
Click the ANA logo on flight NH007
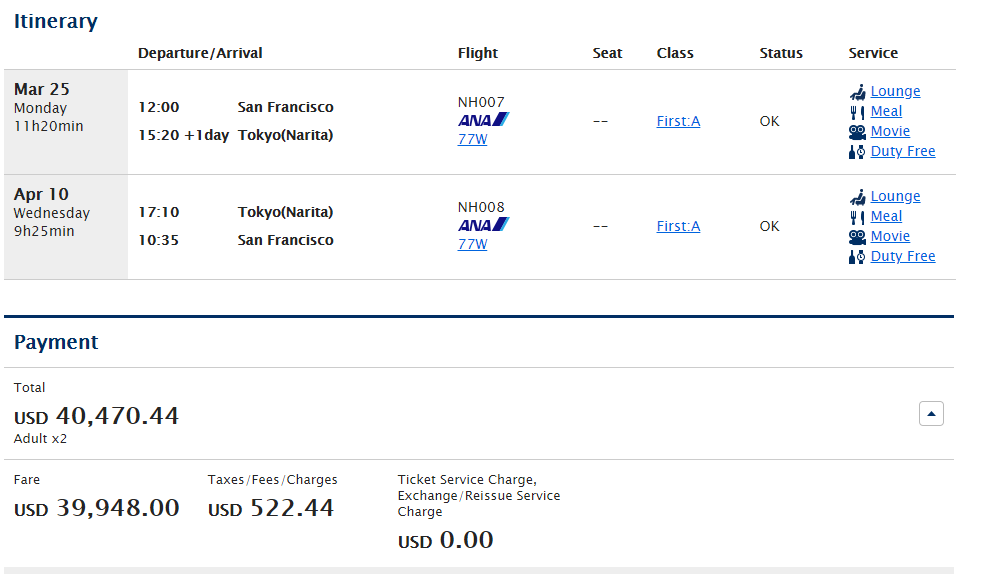(483, 119)
